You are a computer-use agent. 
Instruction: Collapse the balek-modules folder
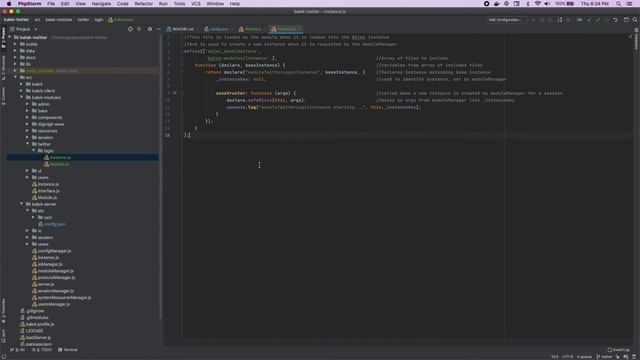pos(22,97)
